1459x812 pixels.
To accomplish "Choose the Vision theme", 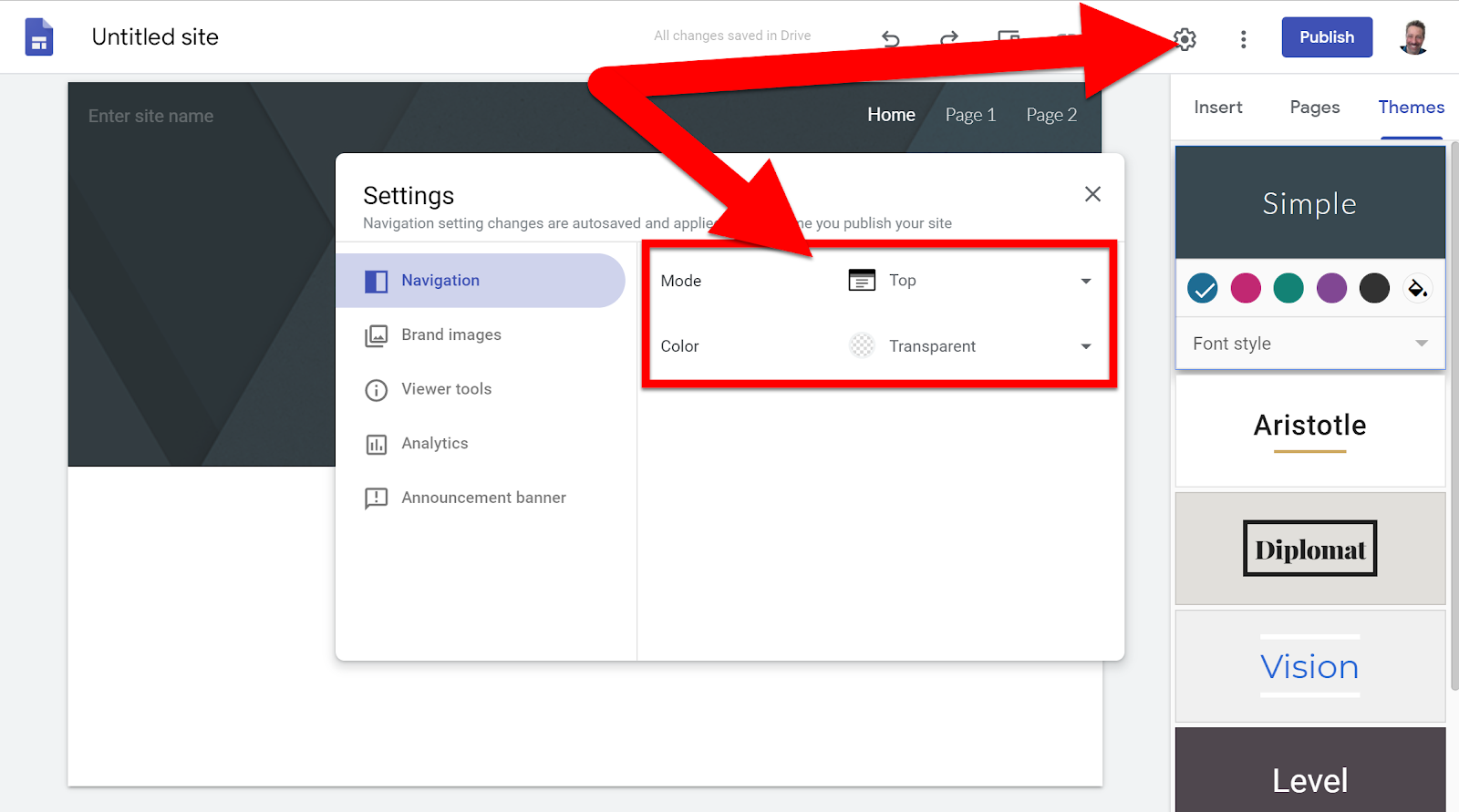I will pos(1310,666).
